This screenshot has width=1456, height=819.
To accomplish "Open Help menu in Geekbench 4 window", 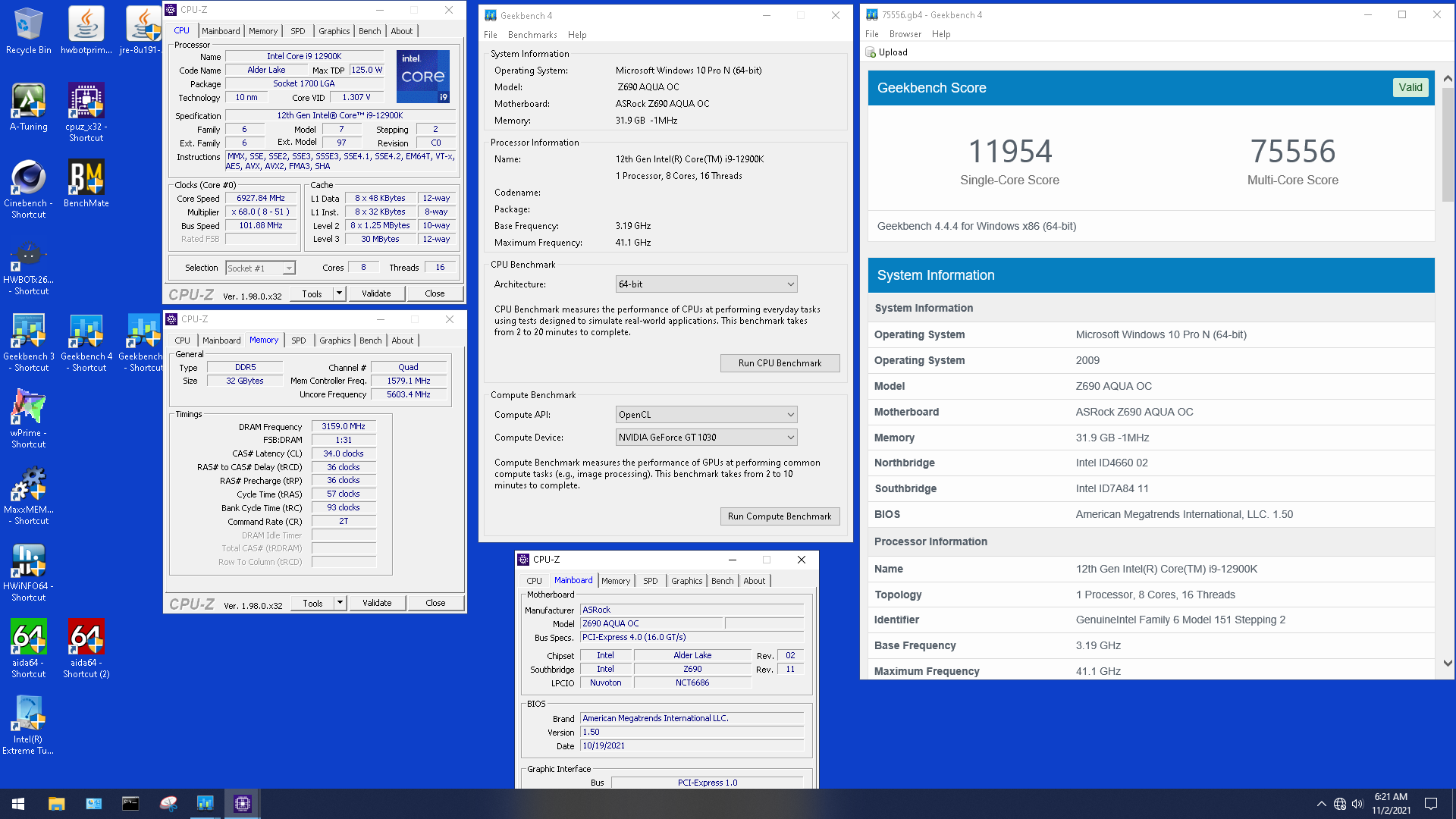I will tap(577, 35).
